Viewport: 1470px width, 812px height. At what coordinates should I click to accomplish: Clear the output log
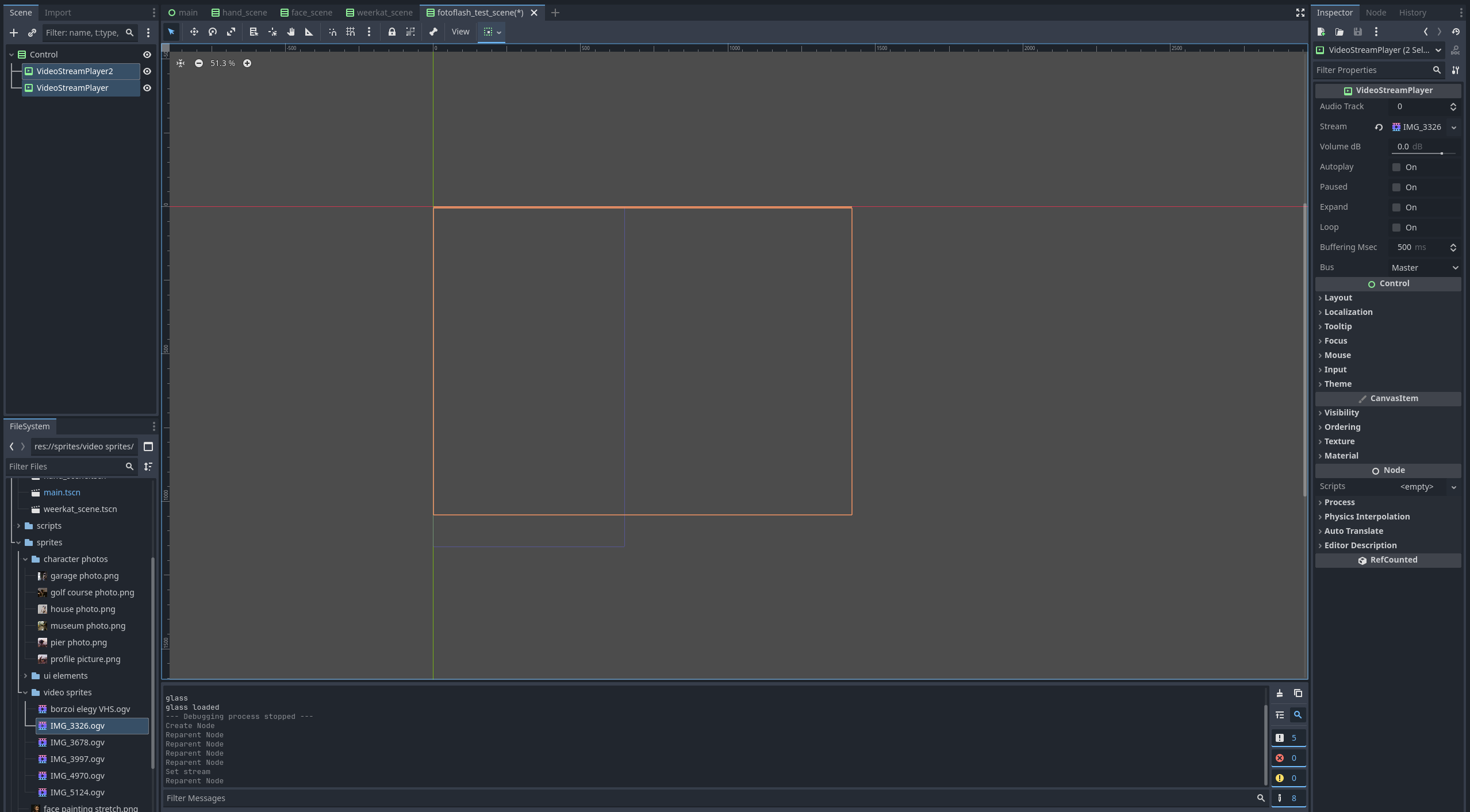(1280, 693)
